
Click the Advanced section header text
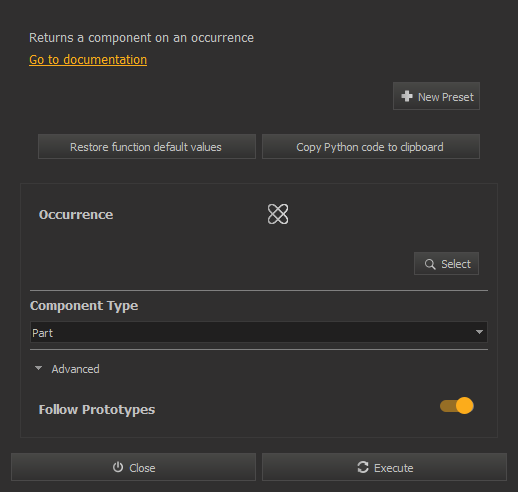[x=75, y=369]
